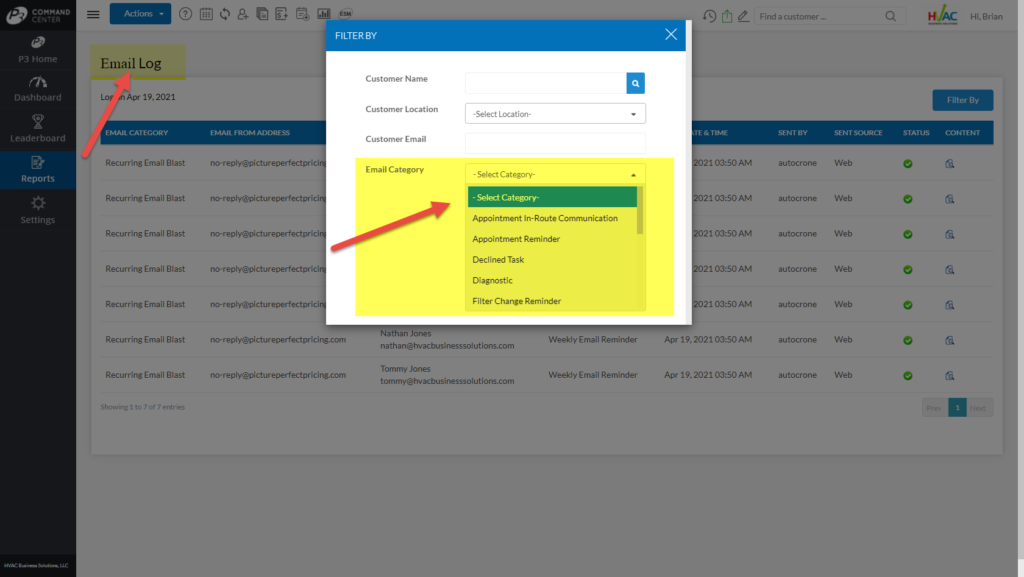Open the calendar icon in the toolbar
The image size is (1024, 577).
click(207, 13)
